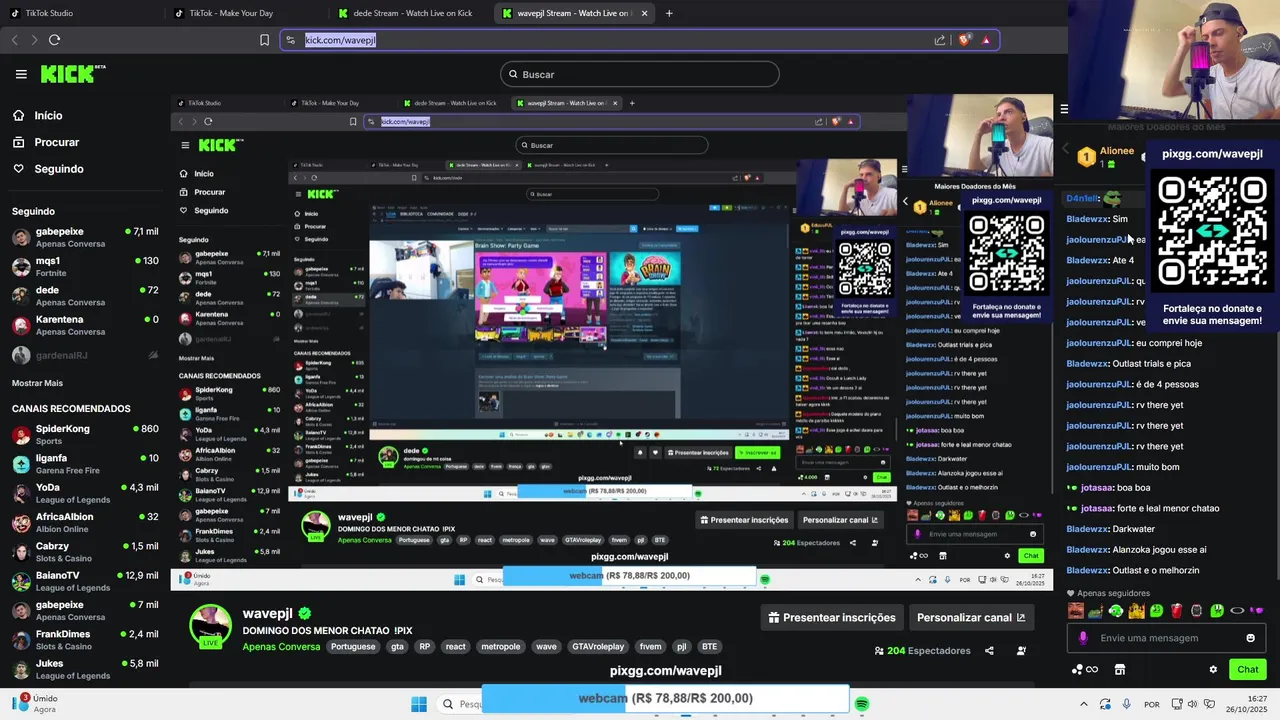Select the golden crown emote
The width and height of the screenshot is (1280, 720).
pyautogui.click(x=1136, y=611)
